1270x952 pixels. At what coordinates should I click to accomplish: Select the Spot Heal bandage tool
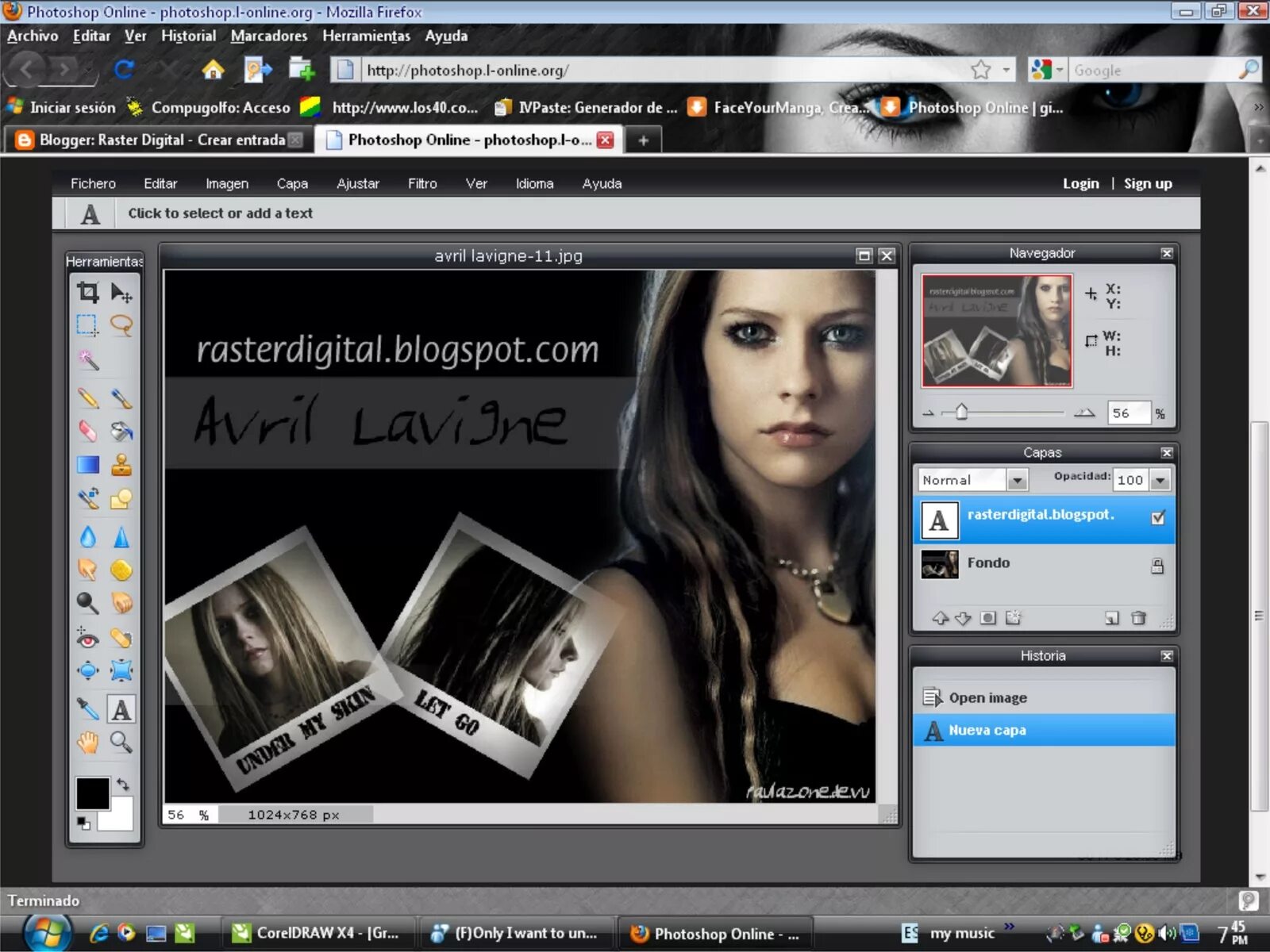pyautogui.click(x=121, y=637)
